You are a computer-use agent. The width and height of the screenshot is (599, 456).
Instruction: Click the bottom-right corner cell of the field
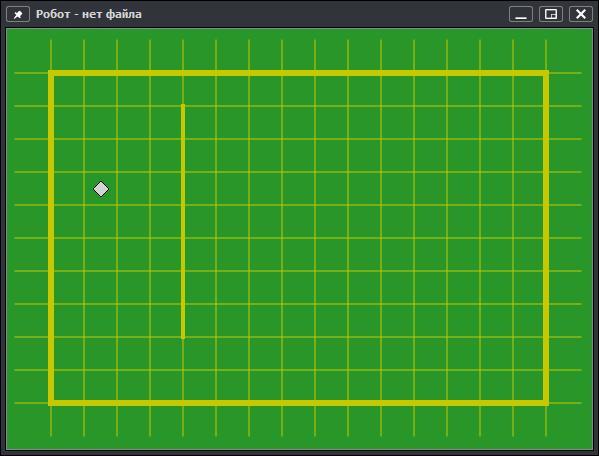(x=529, y=386)
